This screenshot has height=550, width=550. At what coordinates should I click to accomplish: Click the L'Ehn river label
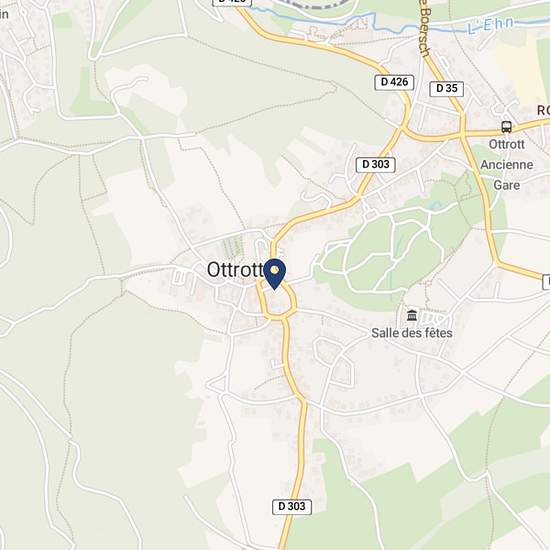click(490, 25)
